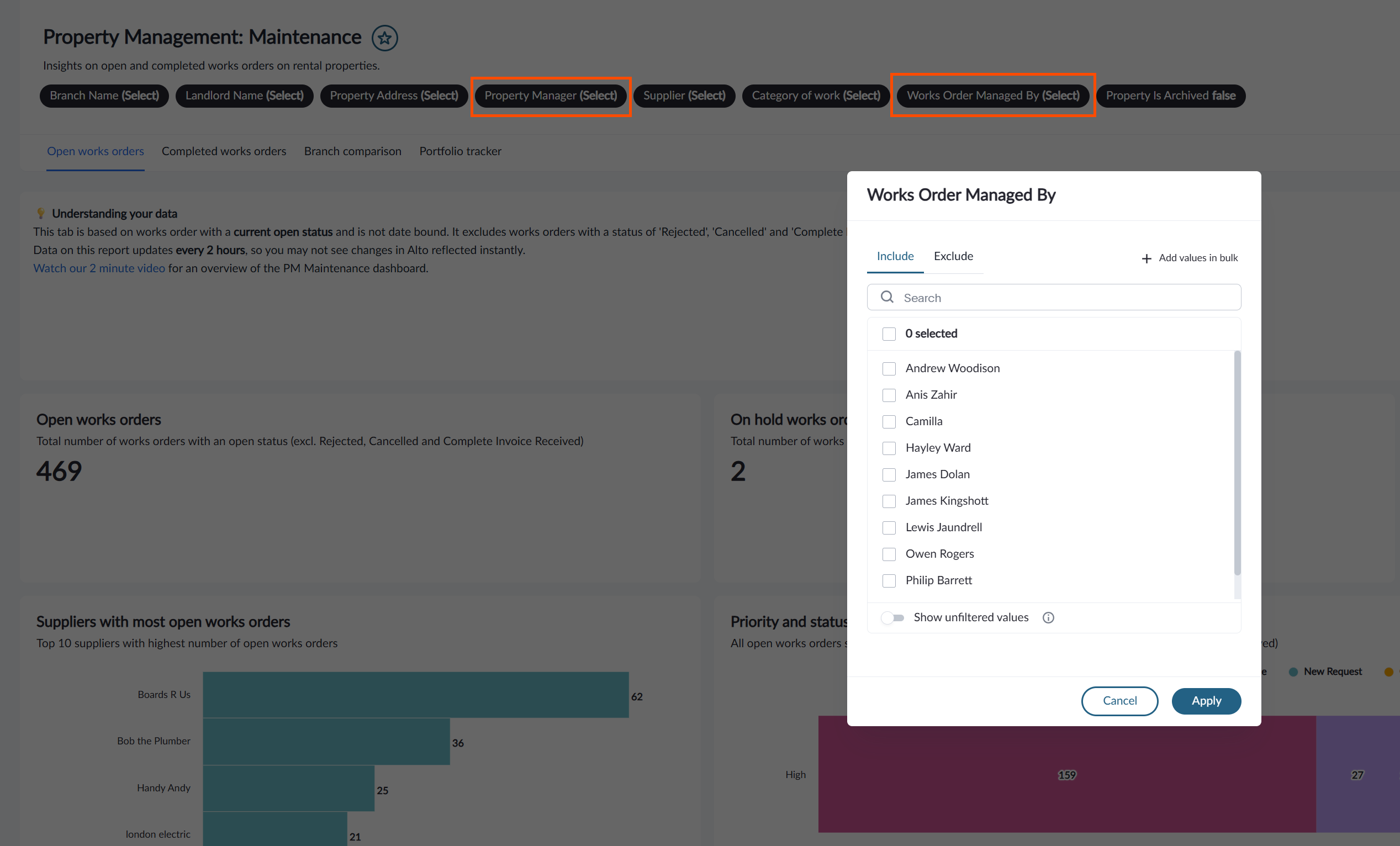This screenshot has height=846, width=1400.
Task: Apply the selected filter values
Action: tap(1206, 701)
